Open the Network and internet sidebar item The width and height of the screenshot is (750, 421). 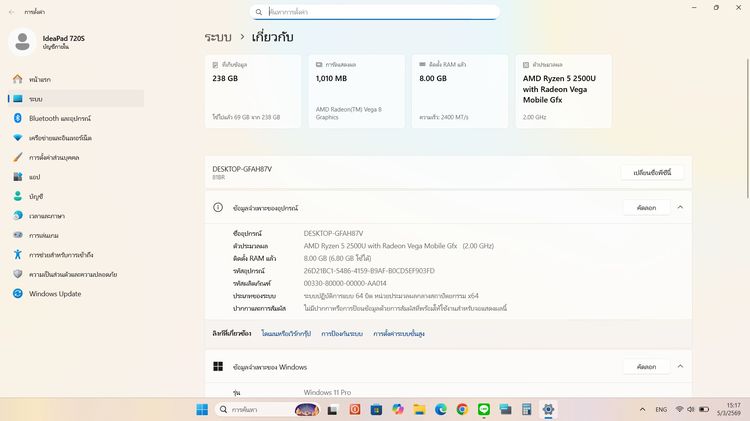77,138
